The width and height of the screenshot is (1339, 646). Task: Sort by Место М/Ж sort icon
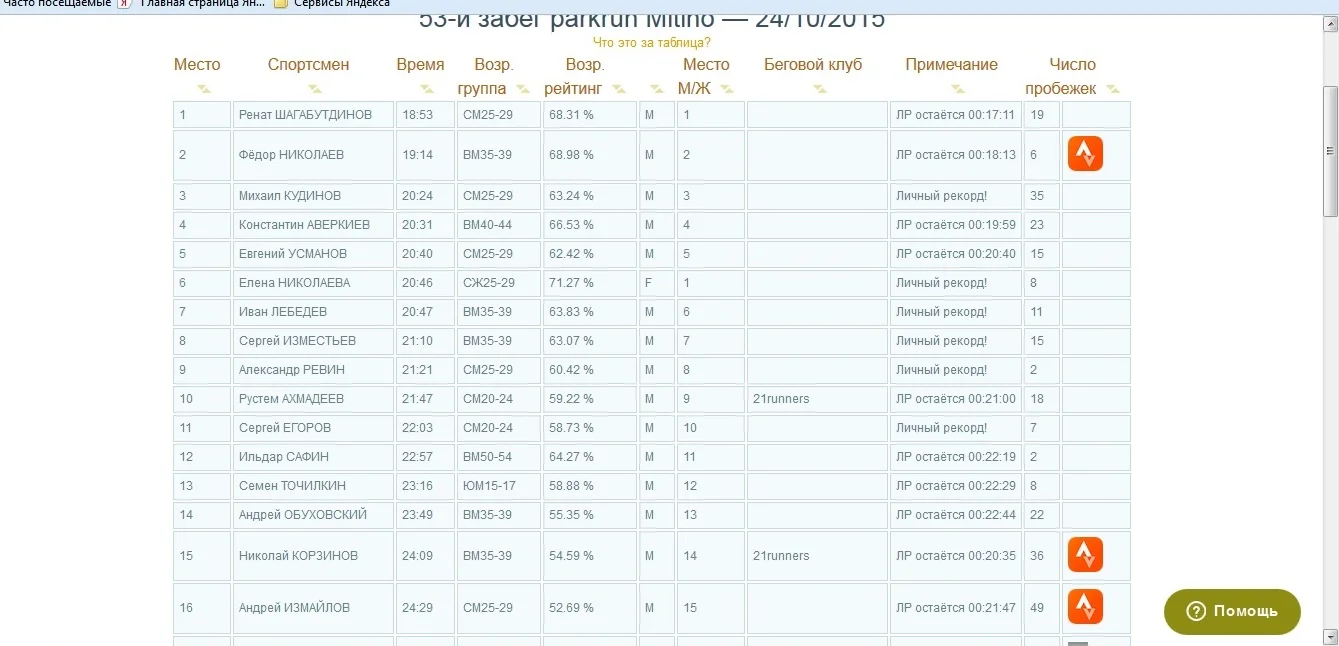click(727, 89)
